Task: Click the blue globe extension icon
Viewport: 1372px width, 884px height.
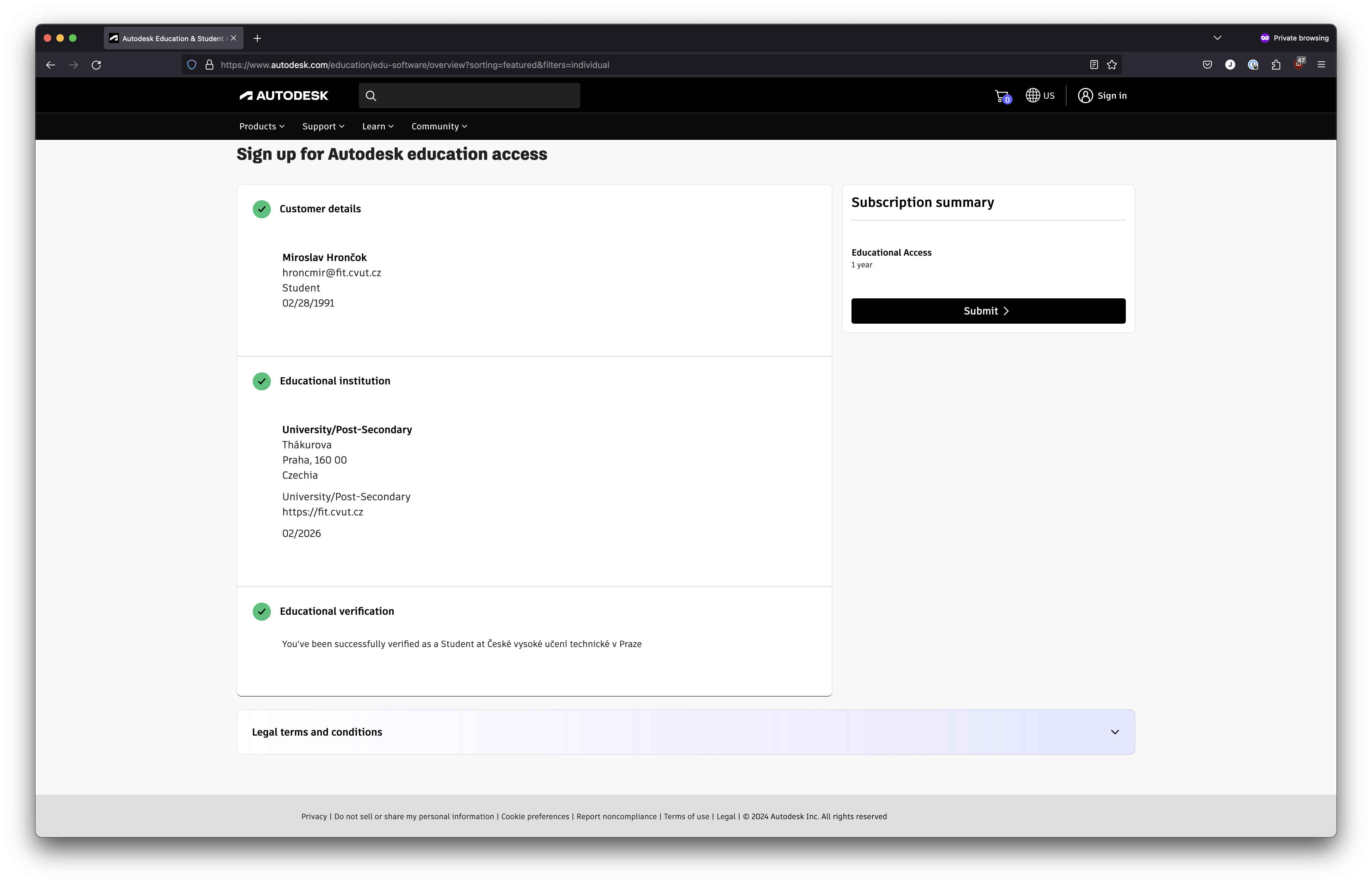Action: (x=1253, y=65)
